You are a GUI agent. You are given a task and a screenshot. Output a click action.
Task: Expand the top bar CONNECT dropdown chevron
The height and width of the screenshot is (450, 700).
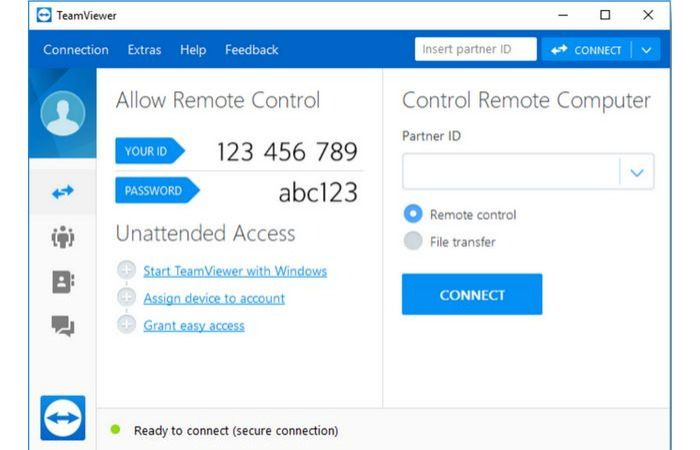647,50
